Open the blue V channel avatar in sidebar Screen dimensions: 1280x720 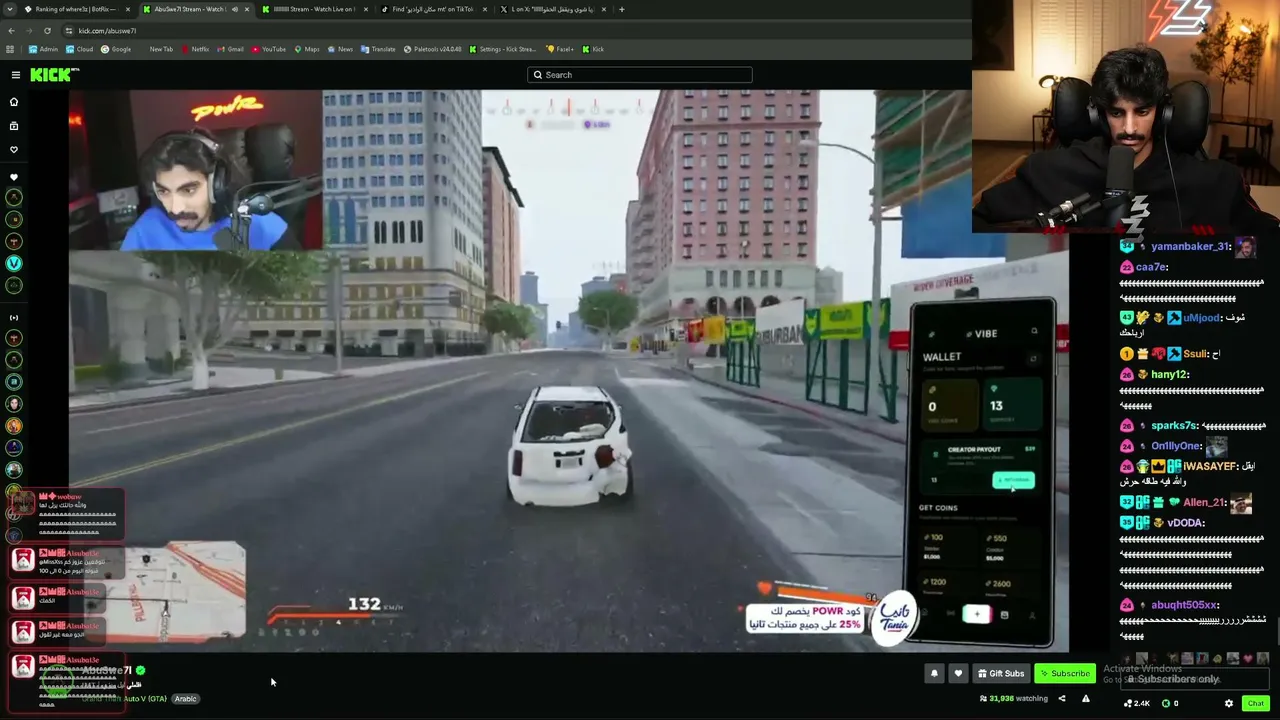14,264
